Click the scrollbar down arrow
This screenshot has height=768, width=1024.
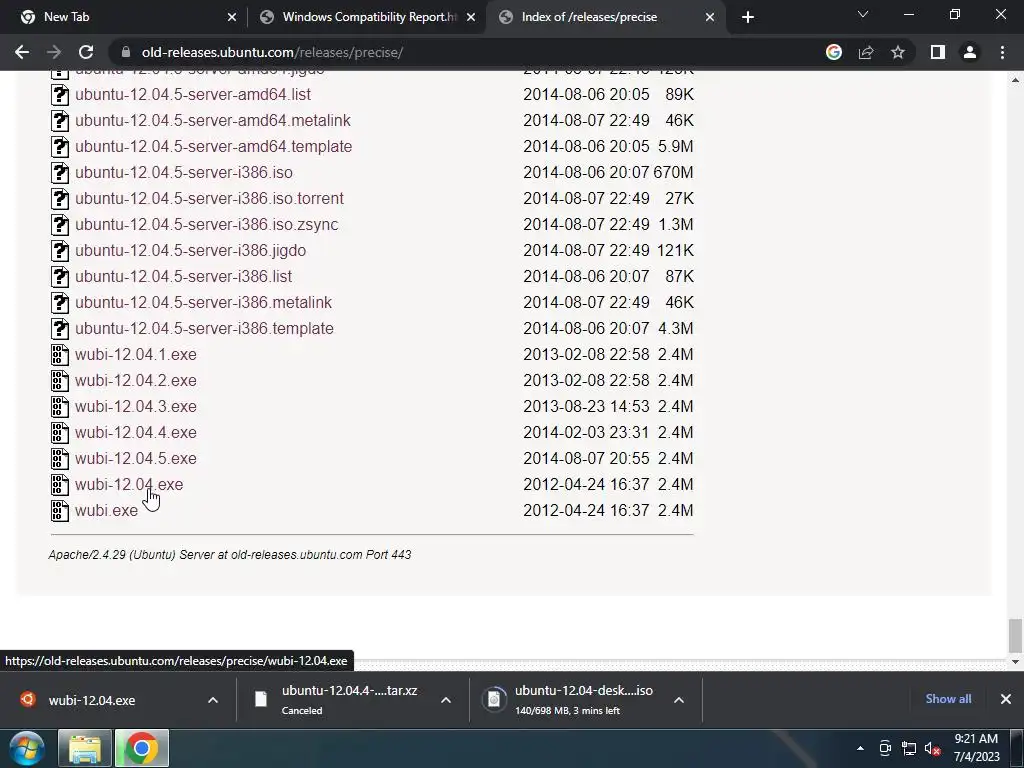[1015, 662]
